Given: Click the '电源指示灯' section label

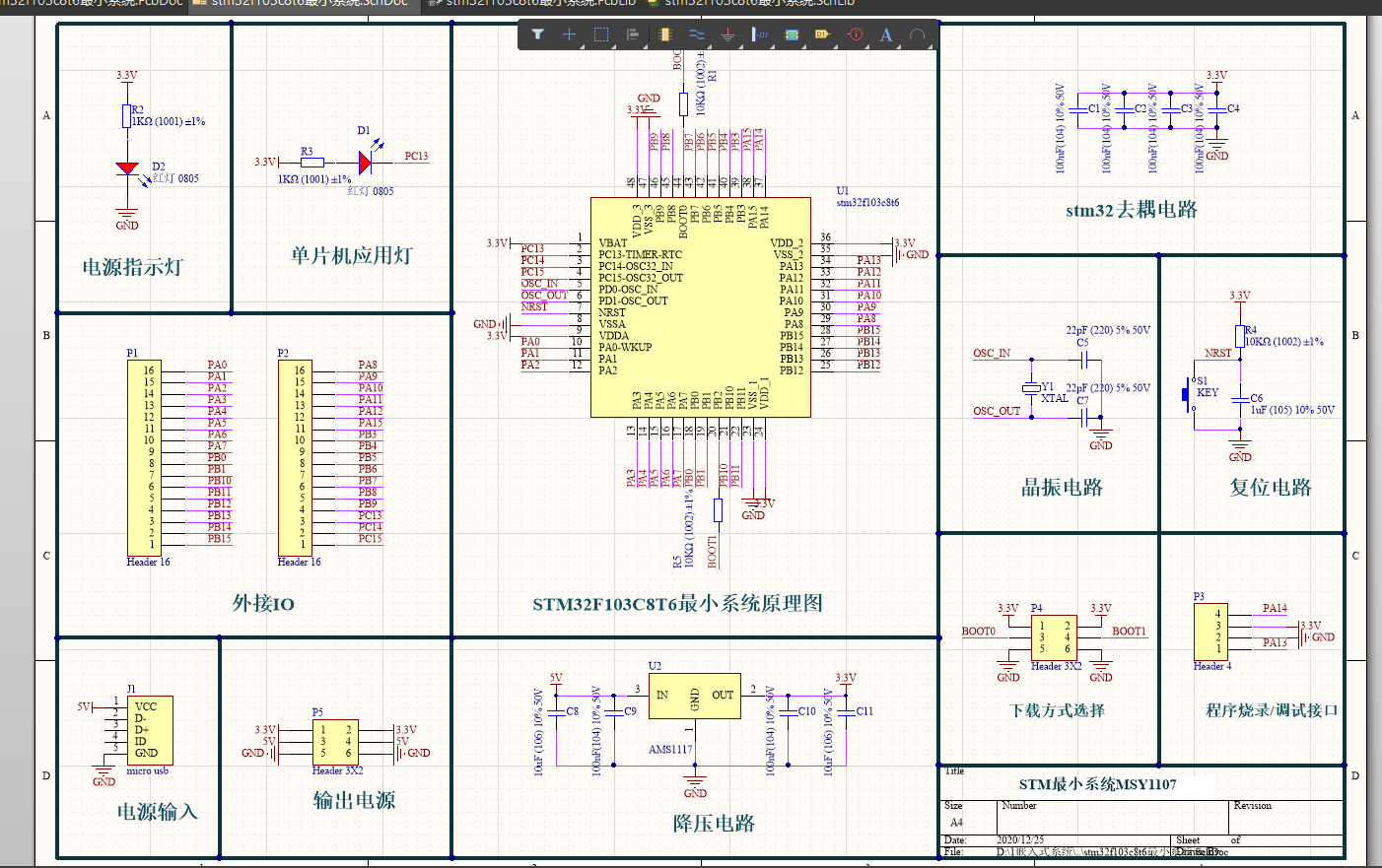Looking at the screenshot, I should pyautogui.click(x=132, y=267).
